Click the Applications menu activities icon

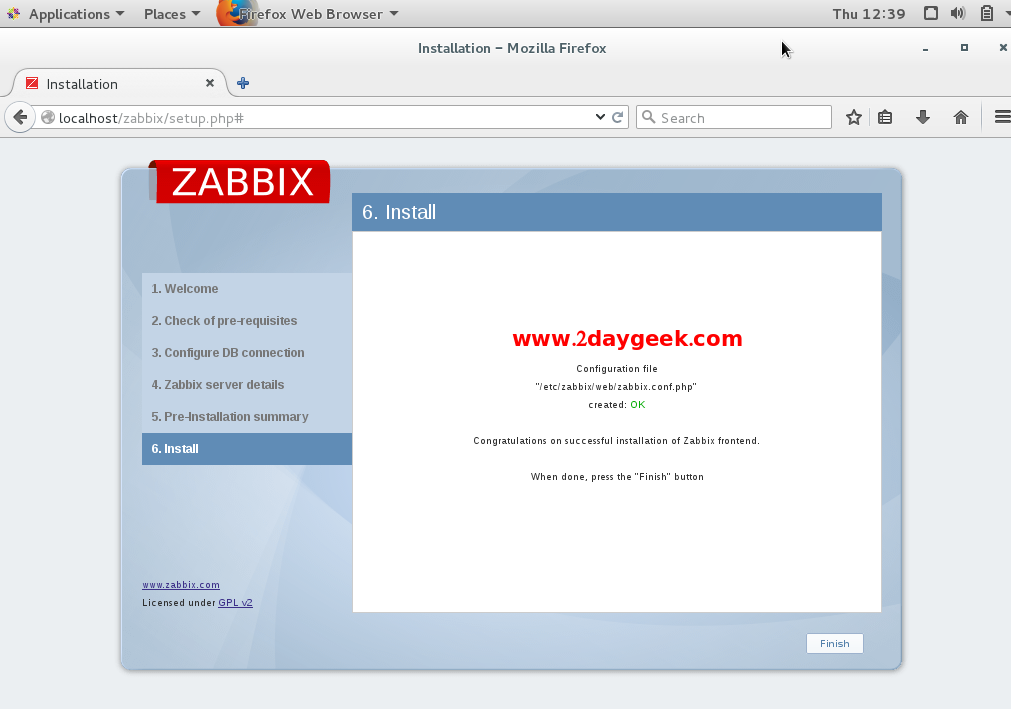14,14
